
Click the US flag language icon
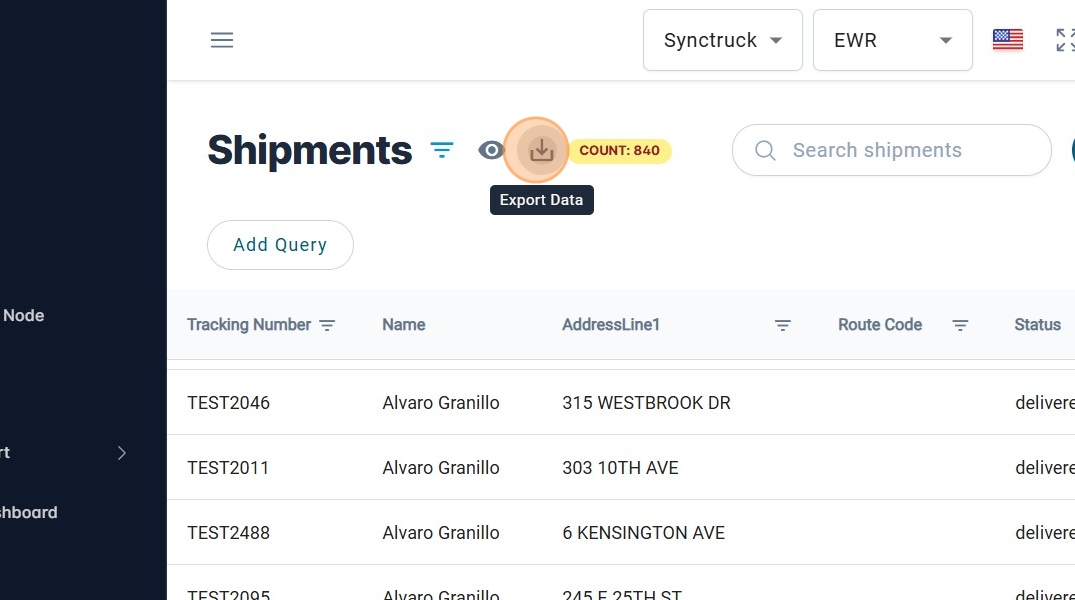[x=1007, y=40]
